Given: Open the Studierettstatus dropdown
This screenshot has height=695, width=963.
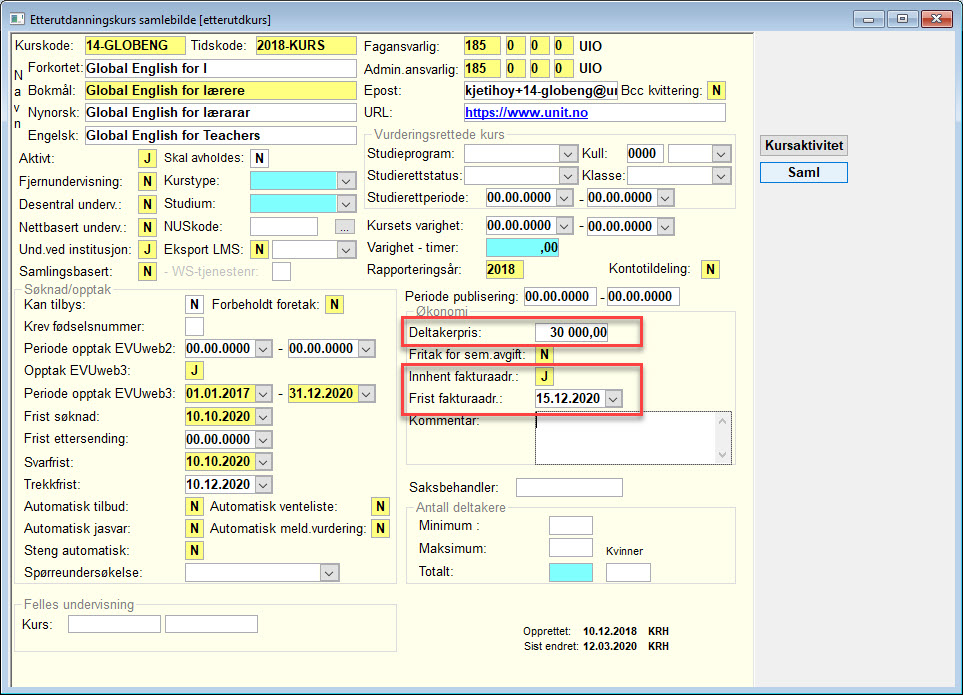Looking at the screenshot, I should tap(567, 176).
